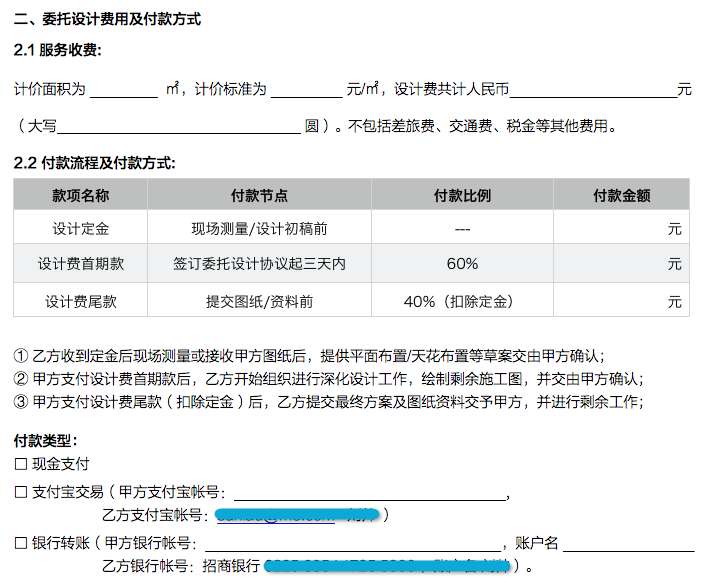This screenshot has width=721, height=581.
Task: Click the 设计定金 cell
Action: point(80,228)
